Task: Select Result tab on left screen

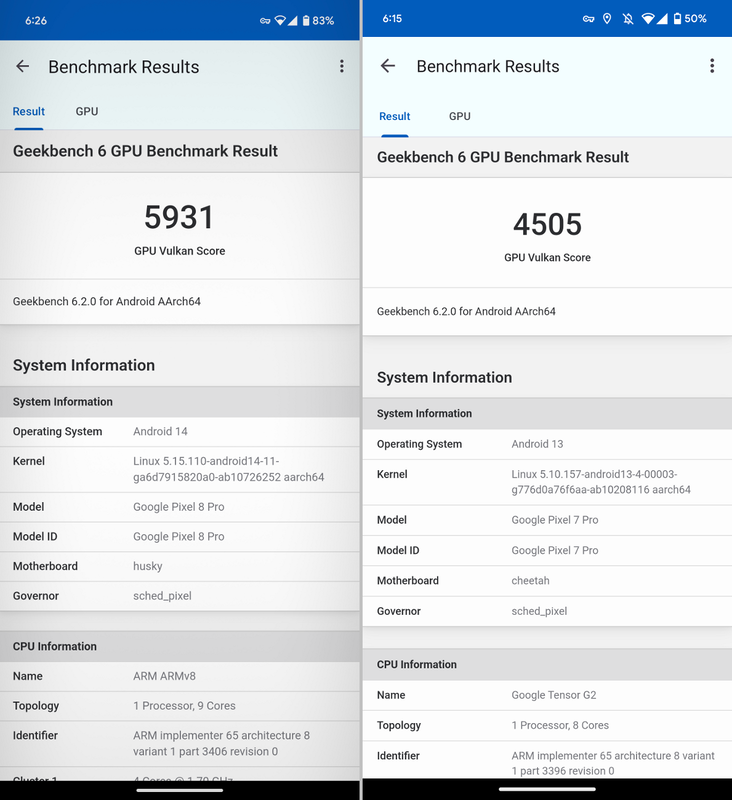Action: [29, 112]
